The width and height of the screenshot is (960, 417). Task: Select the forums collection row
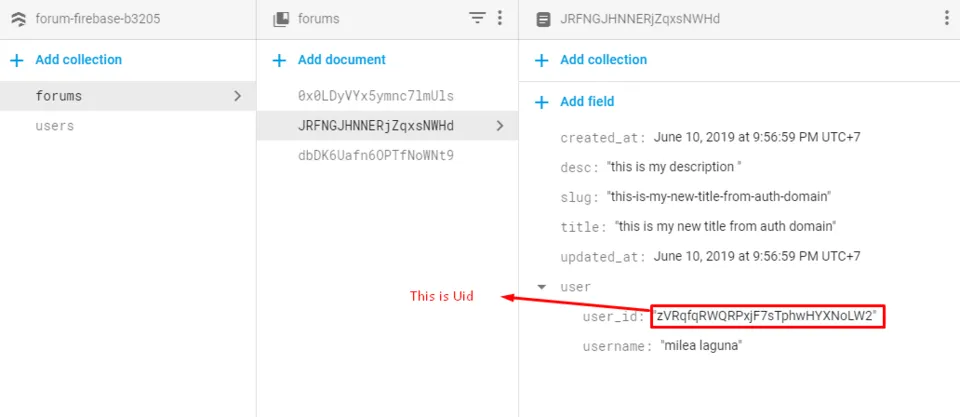(x=128, y=96)
